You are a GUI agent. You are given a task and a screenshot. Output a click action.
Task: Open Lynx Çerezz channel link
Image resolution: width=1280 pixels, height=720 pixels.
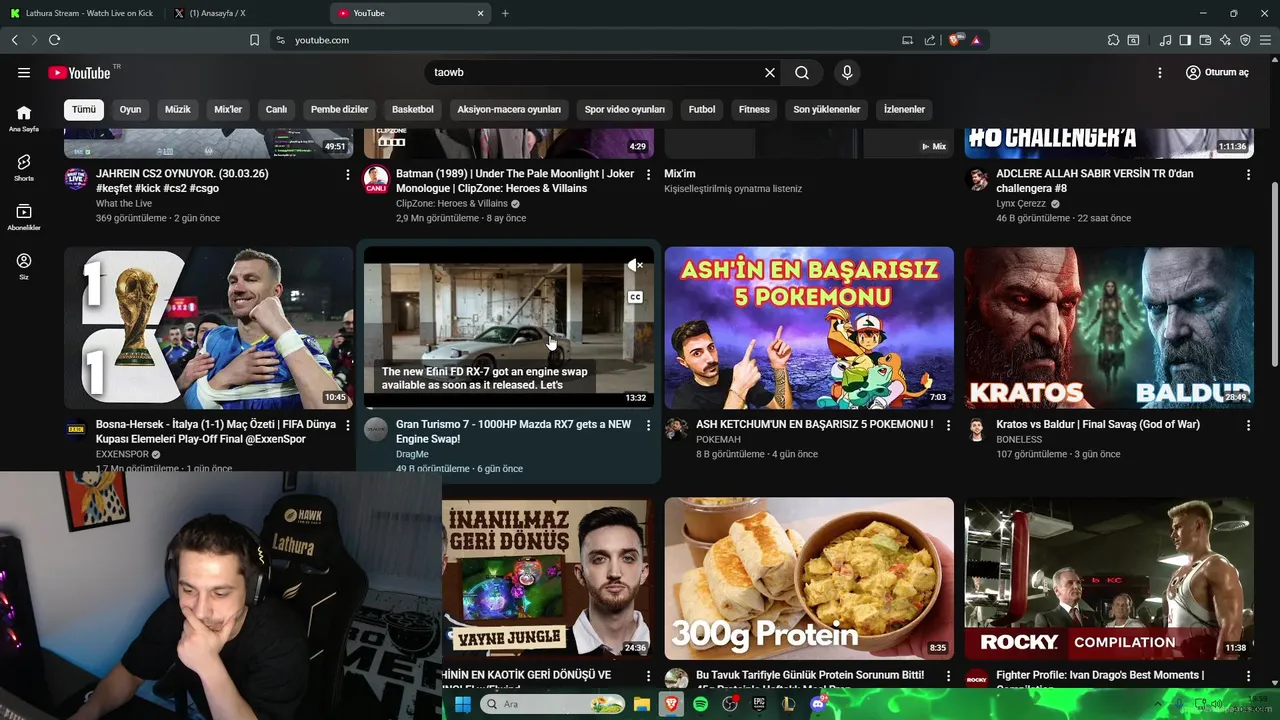[x=1021, y=203]
